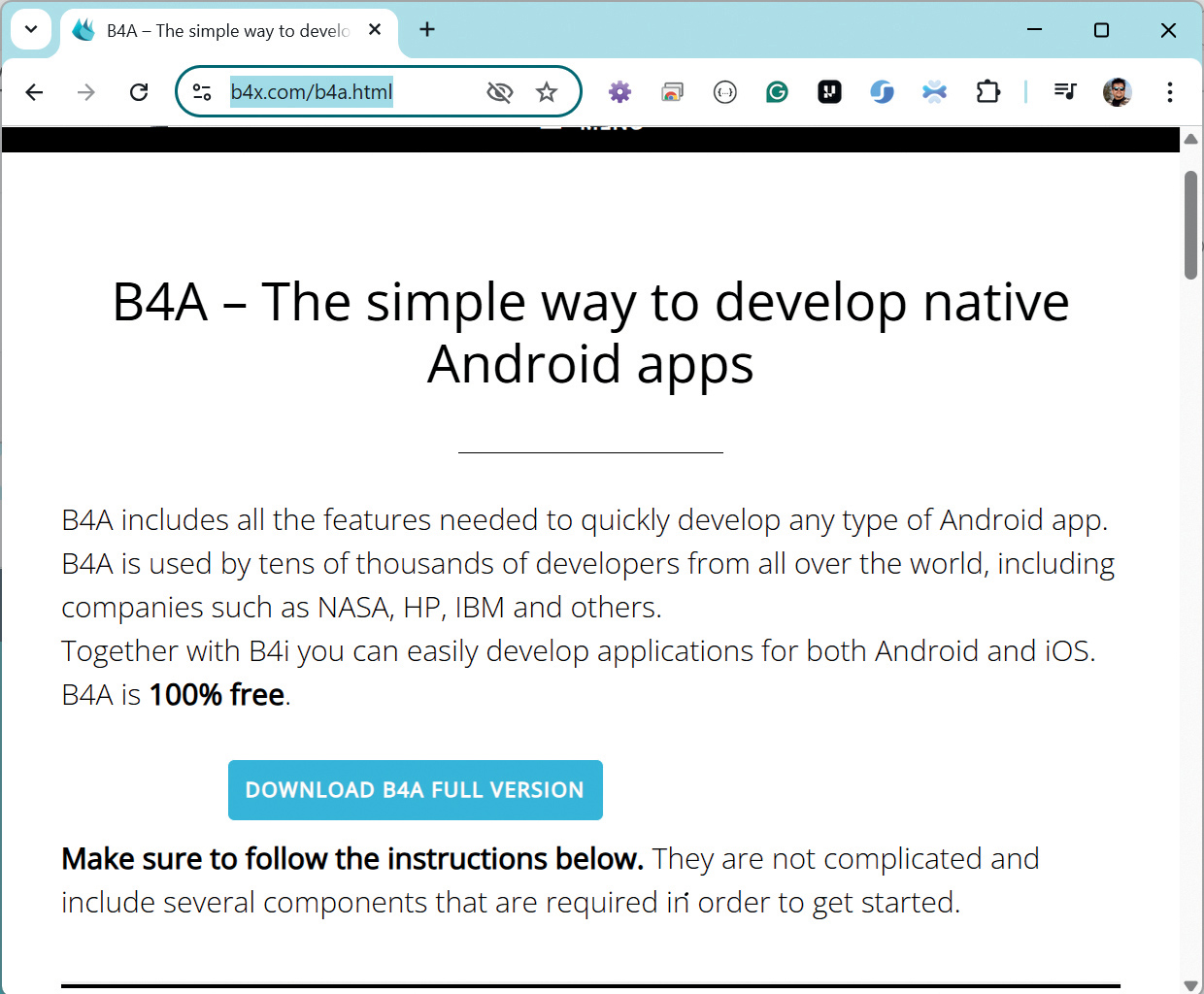Screen dimensions: 1204x994
Task: View site information icon in address bar
Action: click(202, 92)
